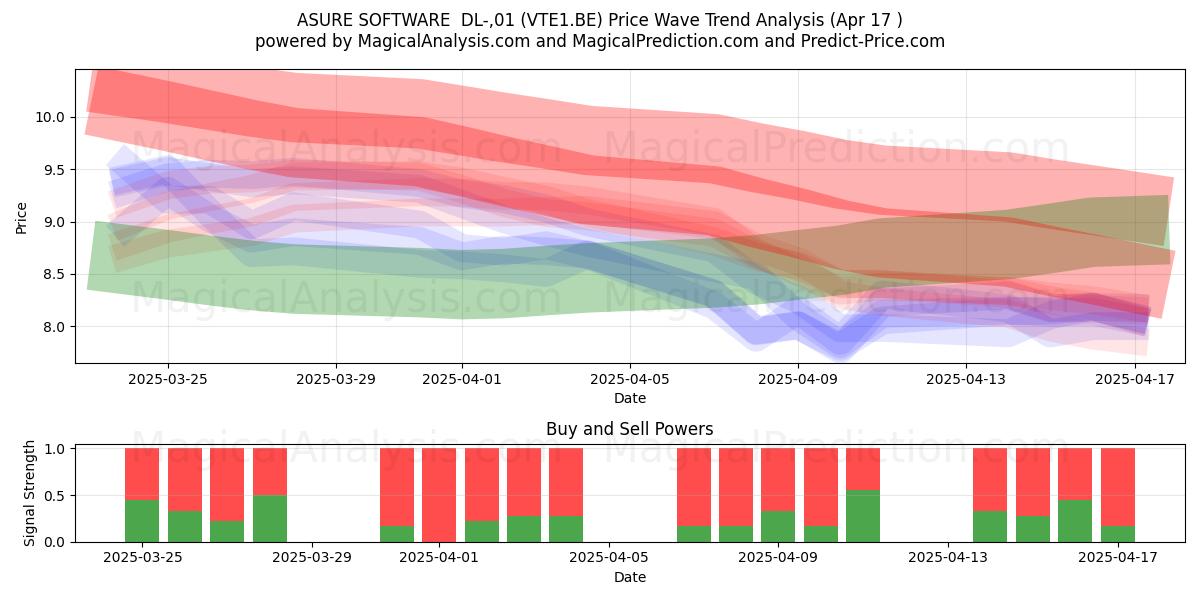
Task: Click the 2025-03-25 date tick under price chart
Action: click(168, 379)
